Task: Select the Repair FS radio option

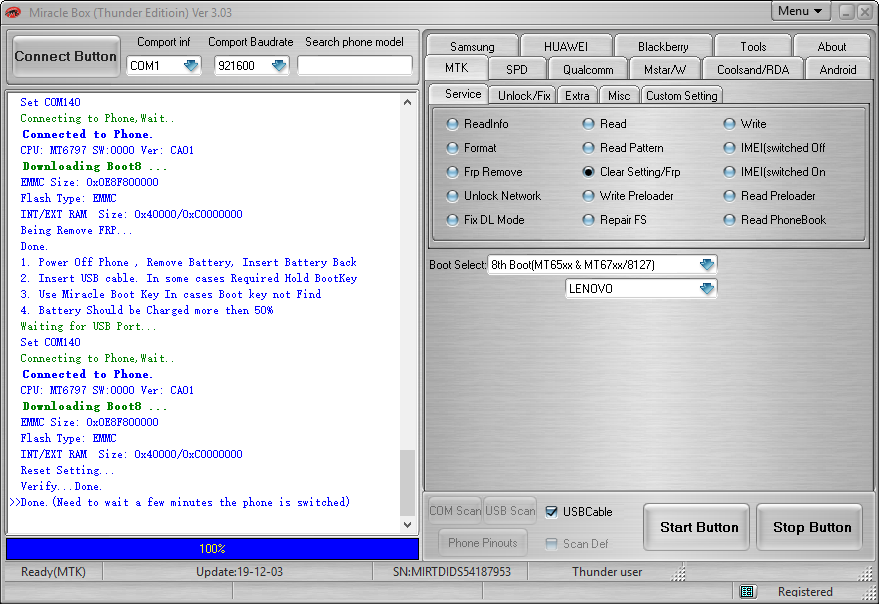Action: (588, 220)
